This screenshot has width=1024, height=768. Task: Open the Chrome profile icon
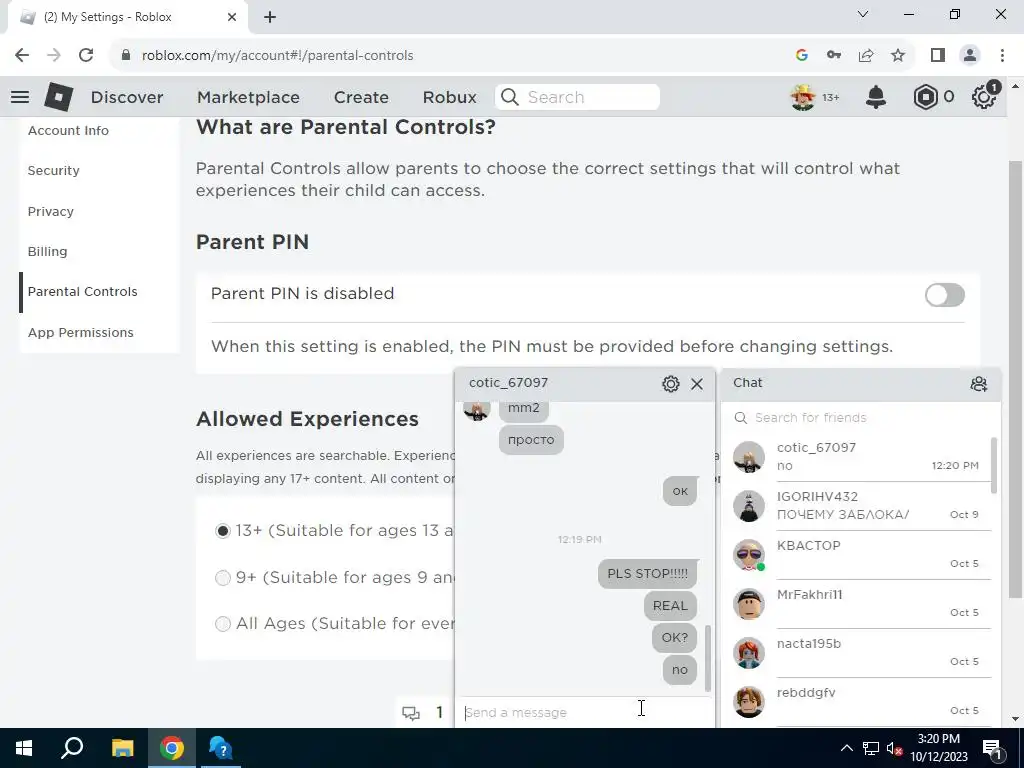(x=970, y=55)
